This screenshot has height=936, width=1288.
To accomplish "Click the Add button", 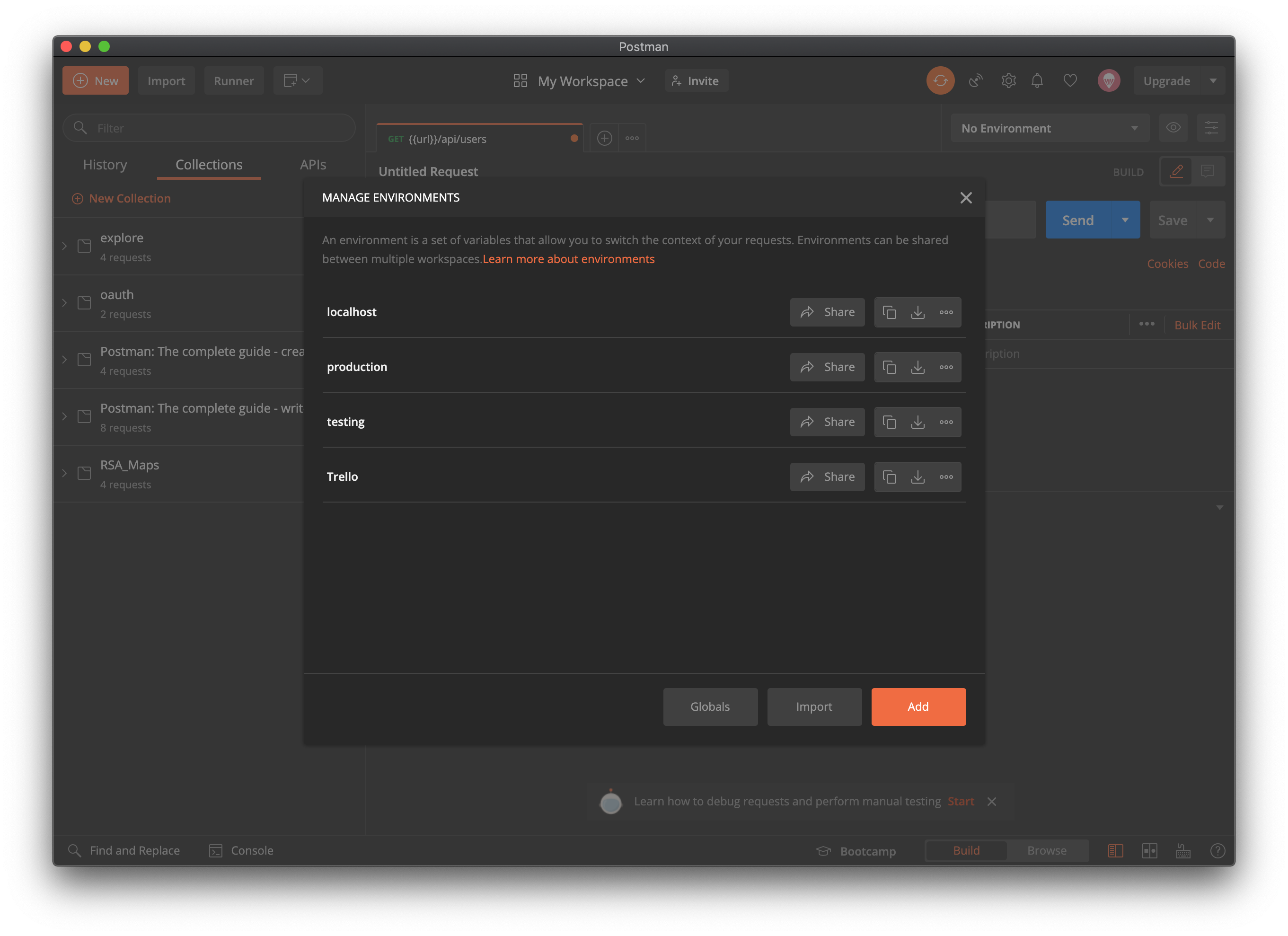I will tap(918, 706).
